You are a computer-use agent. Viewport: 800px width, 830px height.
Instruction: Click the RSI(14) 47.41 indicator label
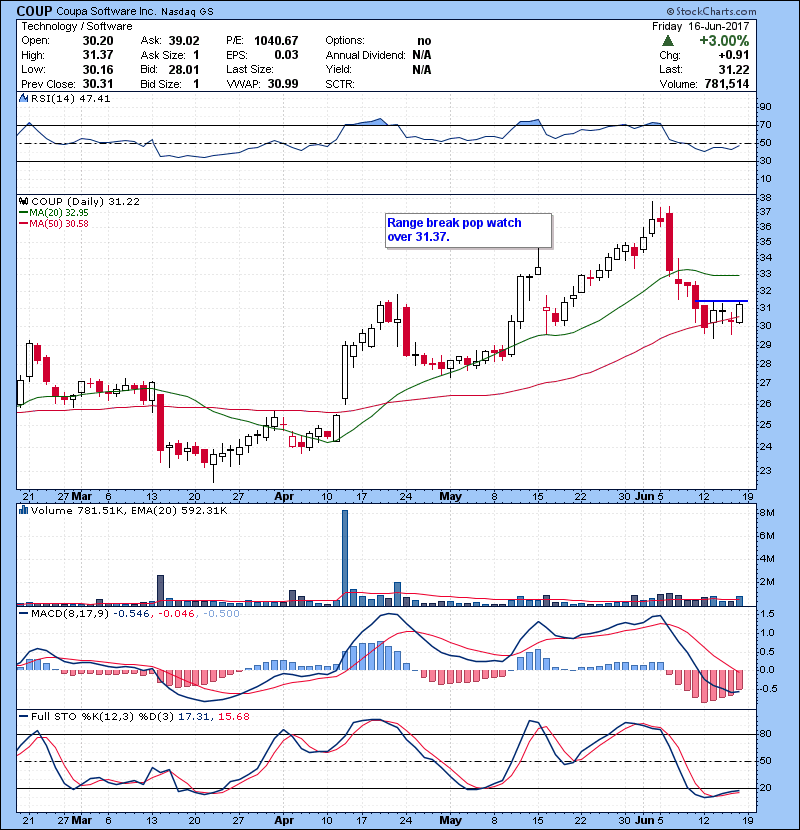70,98
